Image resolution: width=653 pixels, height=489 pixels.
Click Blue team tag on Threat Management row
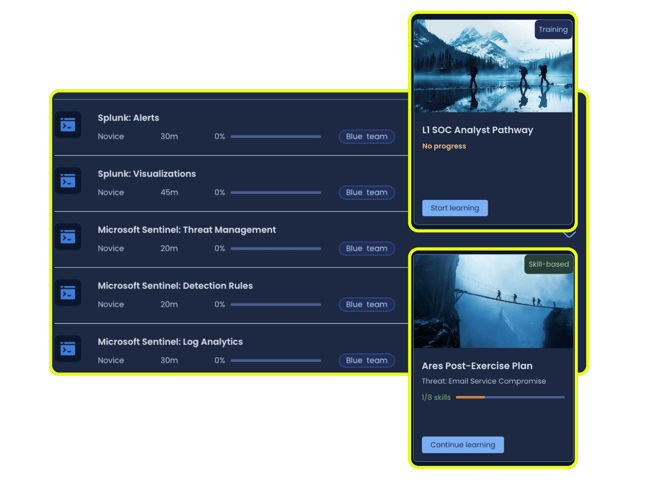pyautogui.click(x=366, y=249)
